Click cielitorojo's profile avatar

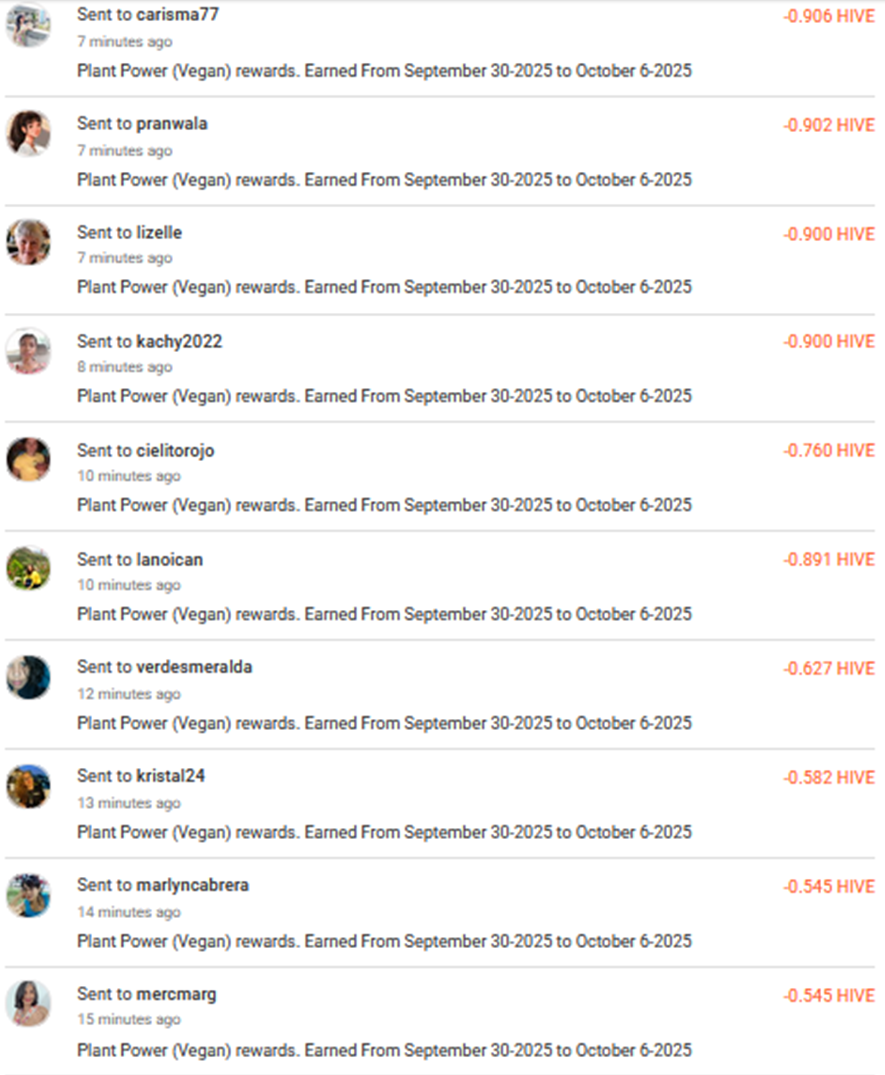pos(28,460)
